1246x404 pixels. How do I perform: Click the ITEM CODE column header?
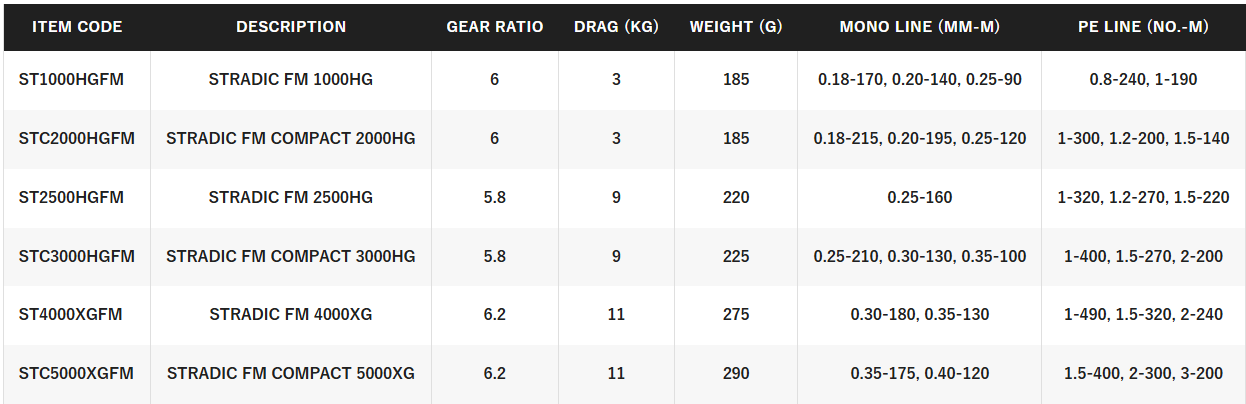[x=77, y=27]
